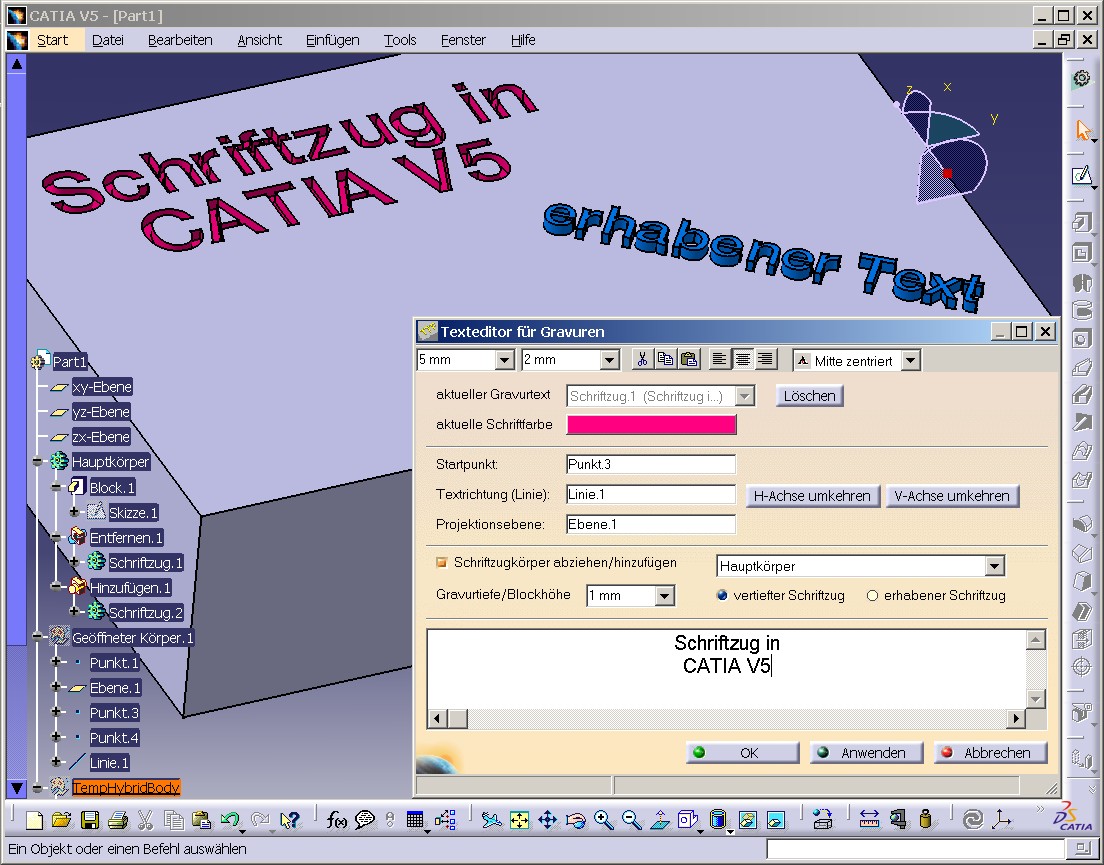The width and height of the screenshot is (1104, 865).
Task: Toggle Schriftzugkörper abziehen/hinzufügen checkbox
Action: [441, 562]
